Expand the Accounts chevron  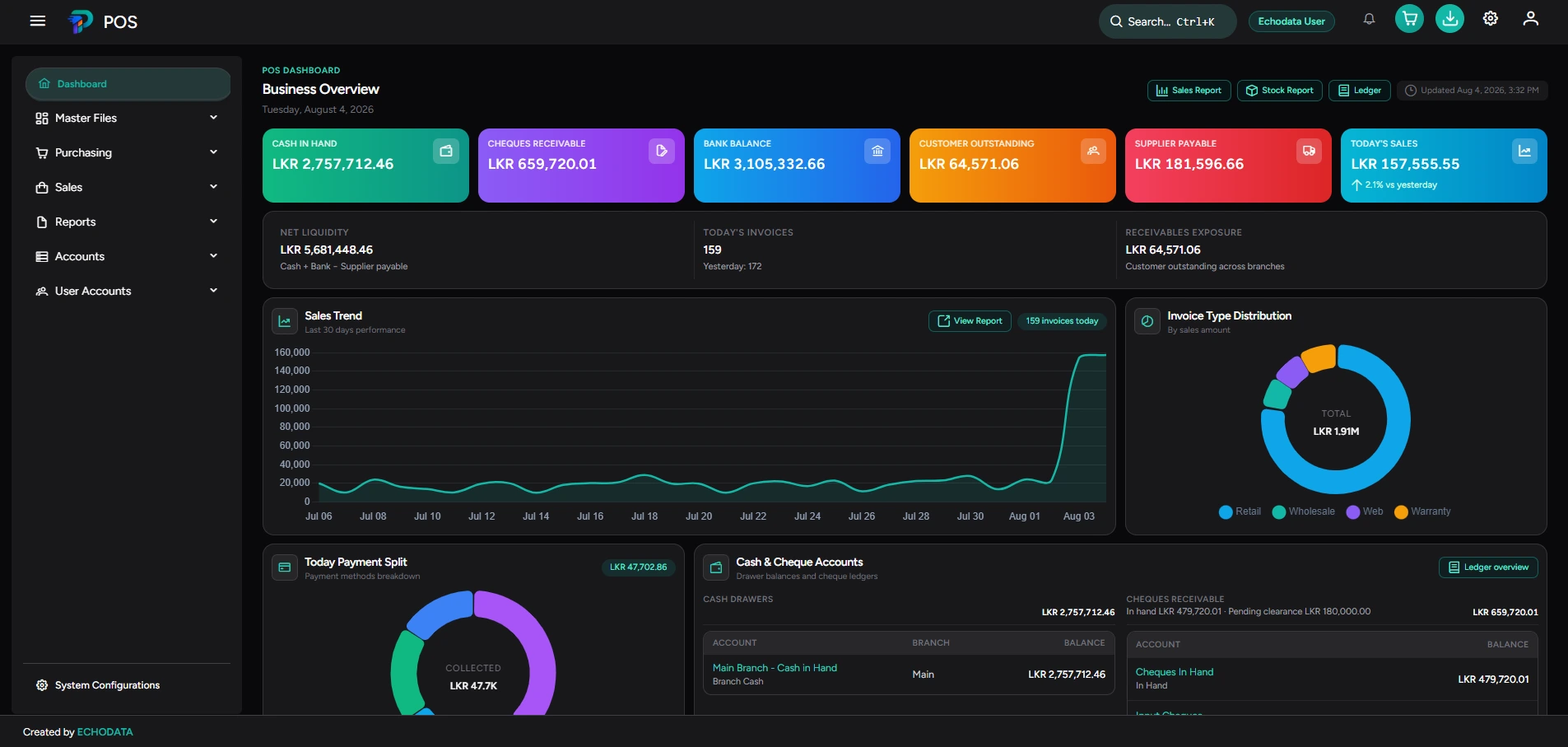point(214,256)
